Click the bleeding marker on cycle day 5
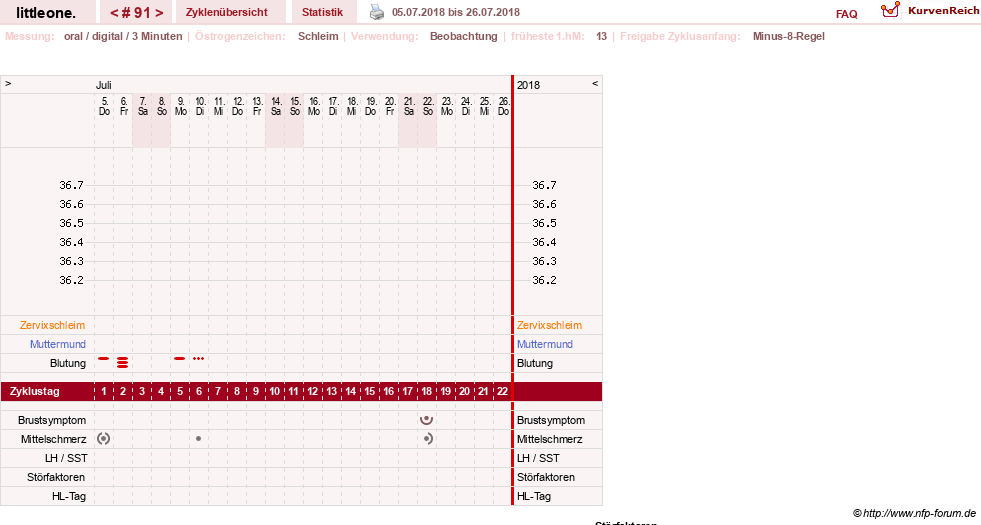 pyautogui.click(x=180, y=359)
